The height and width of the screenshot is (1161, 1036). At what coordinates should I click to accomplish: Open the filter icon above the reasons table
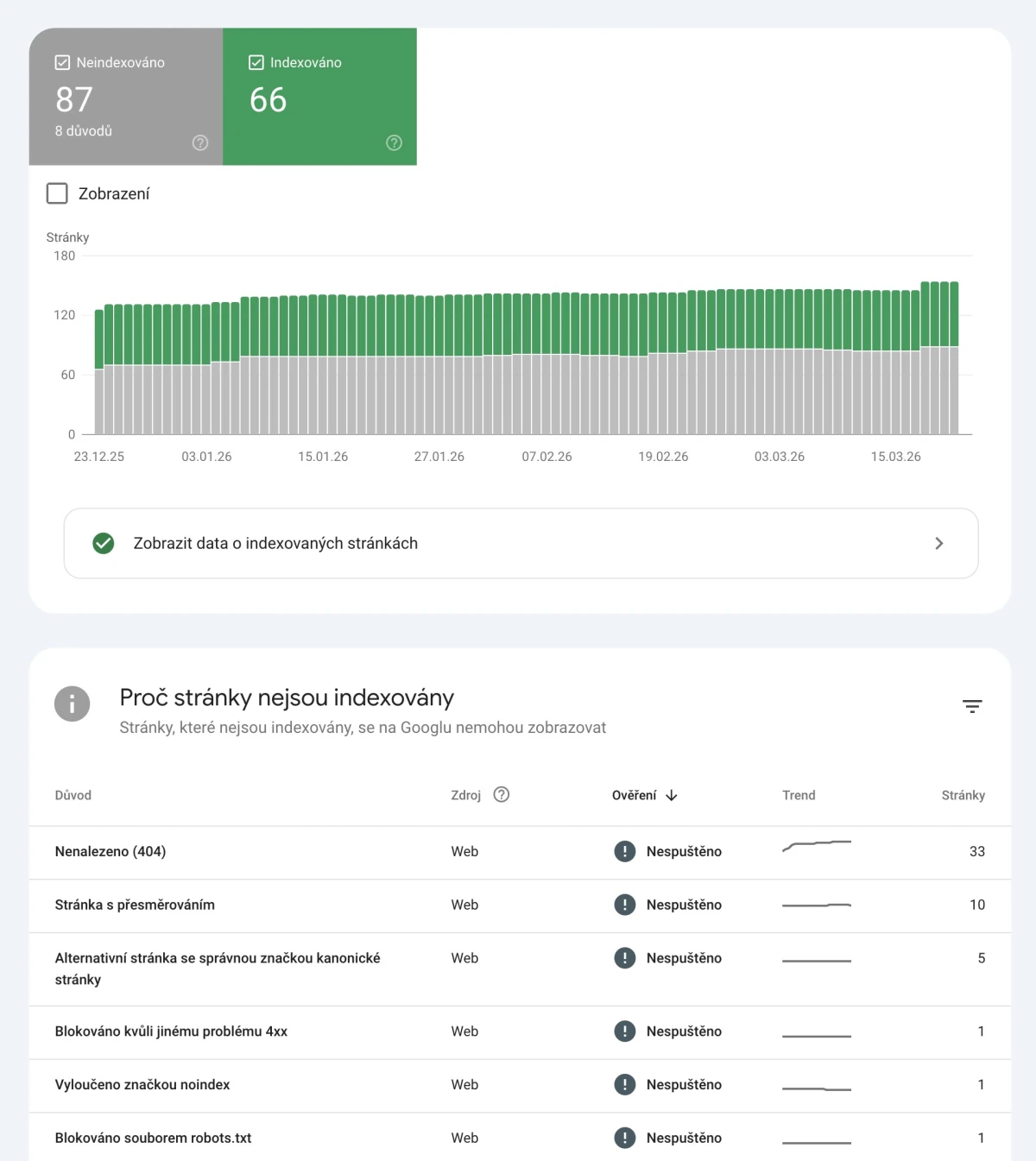click(x=972, y=706)
